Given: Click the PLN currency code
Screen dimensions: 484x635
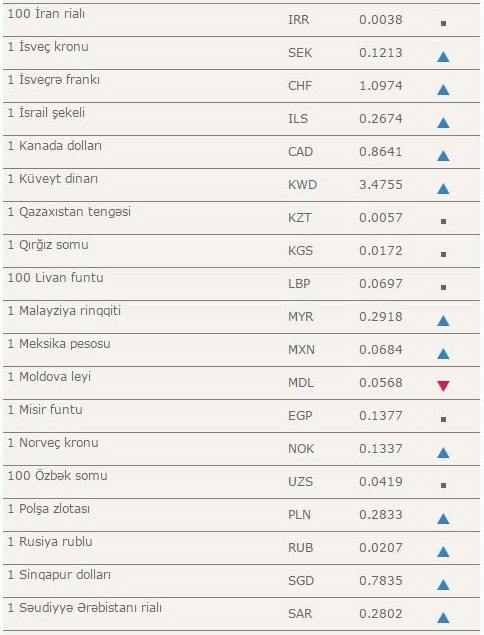Looking at the screenshot, I should [x=299, y=515].
